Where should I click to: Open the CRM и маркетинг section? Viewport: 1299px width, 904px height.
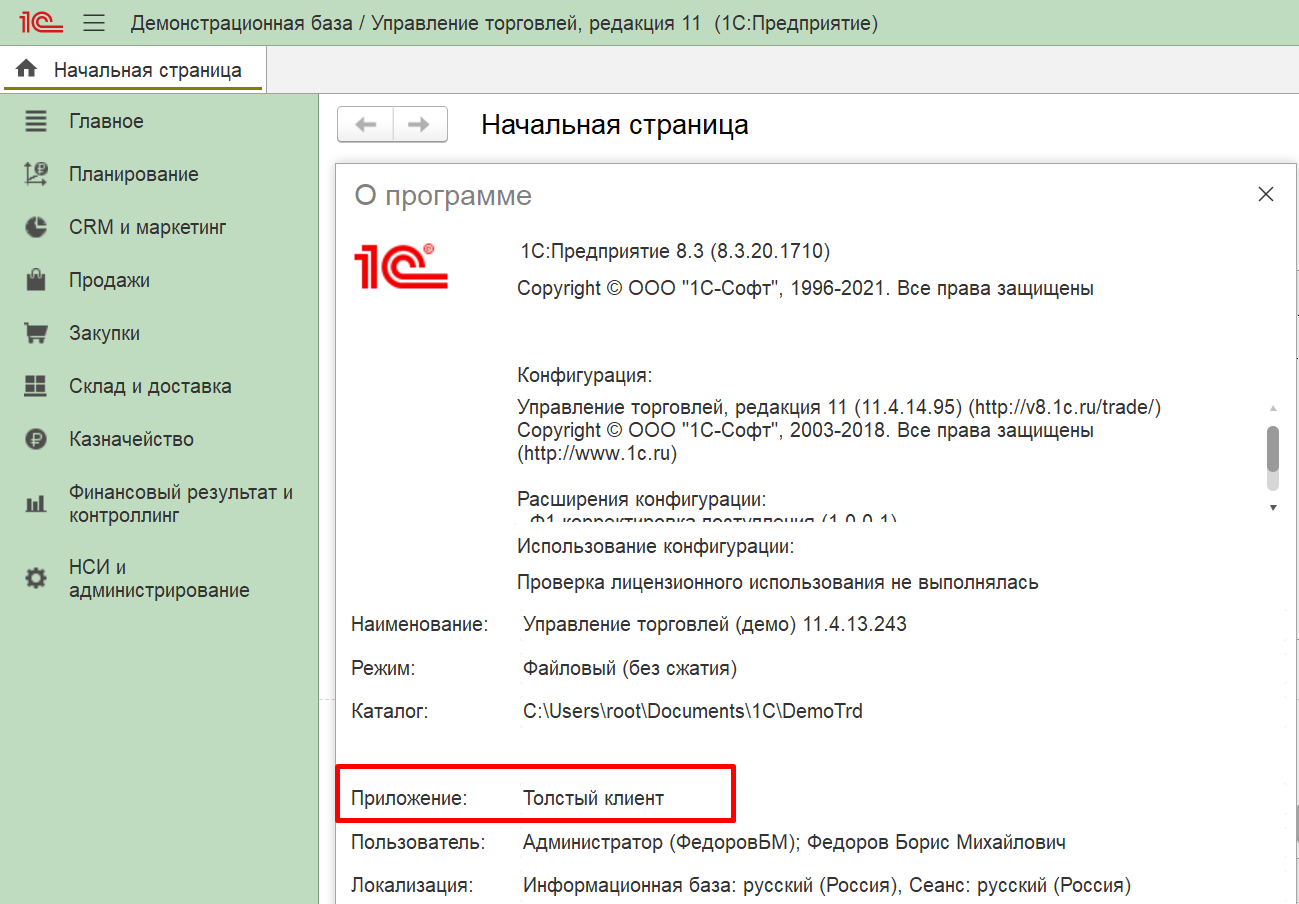pyautogui.click(x=148, y=227)
